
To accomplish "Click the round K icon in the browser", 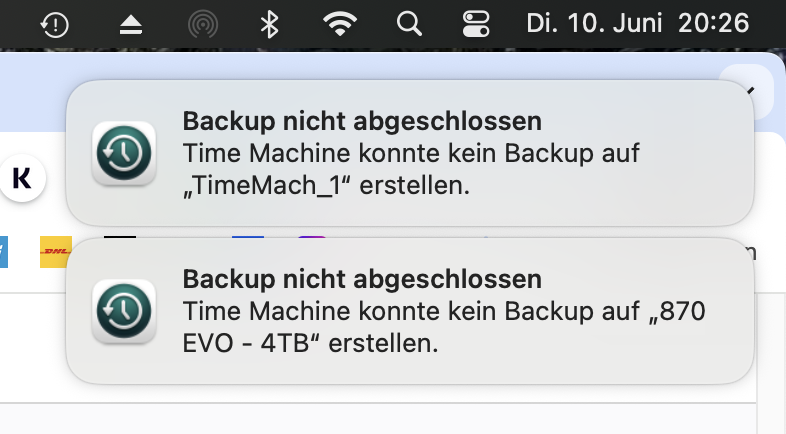I will click(22, 178).
